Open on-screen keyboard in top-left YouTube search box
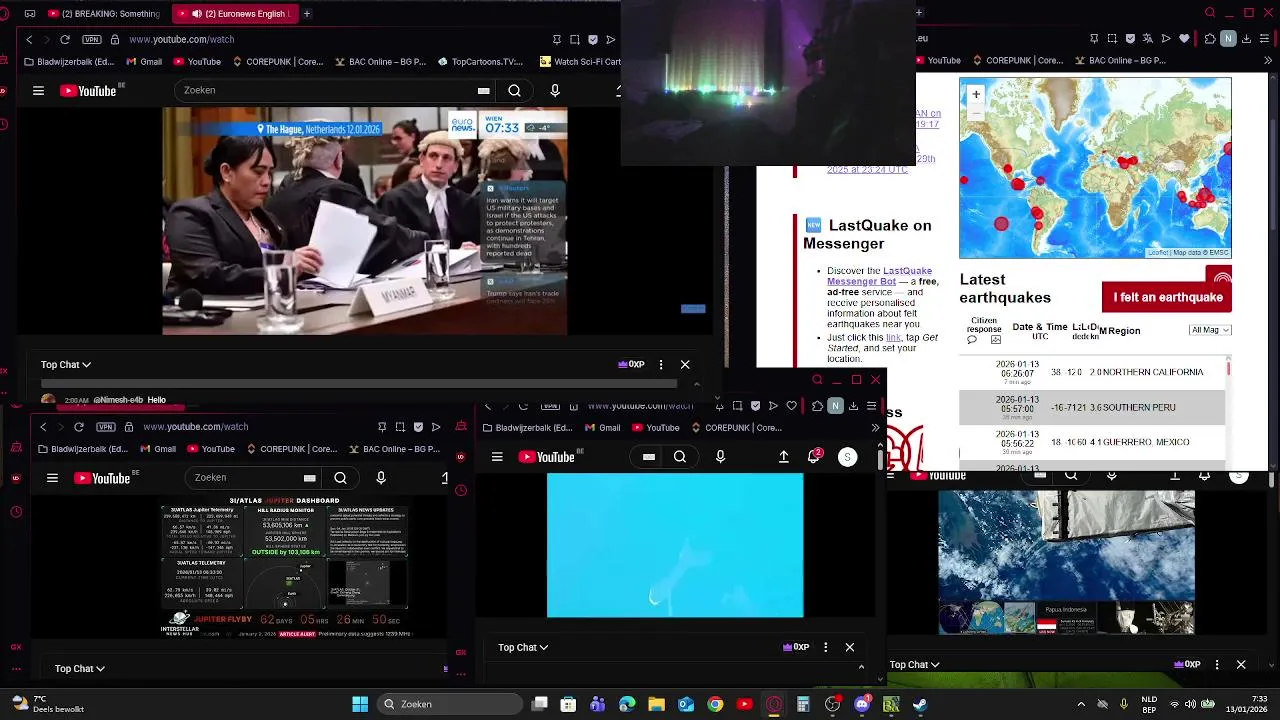The width and height of the screenshot is (1280, 720). [484, 90]
